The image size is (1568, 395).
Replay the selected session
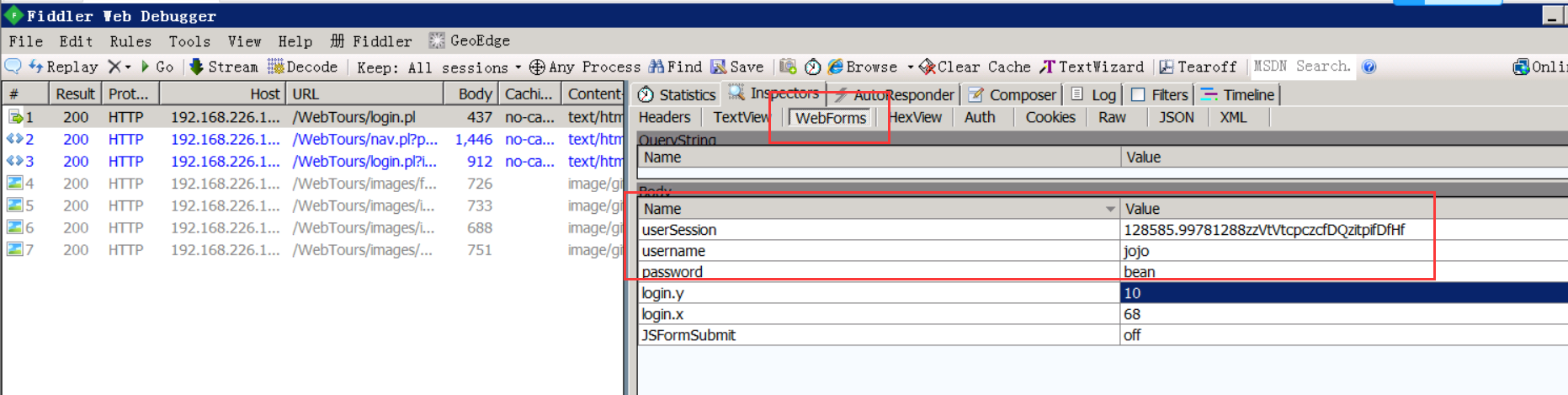click(63, 67)
